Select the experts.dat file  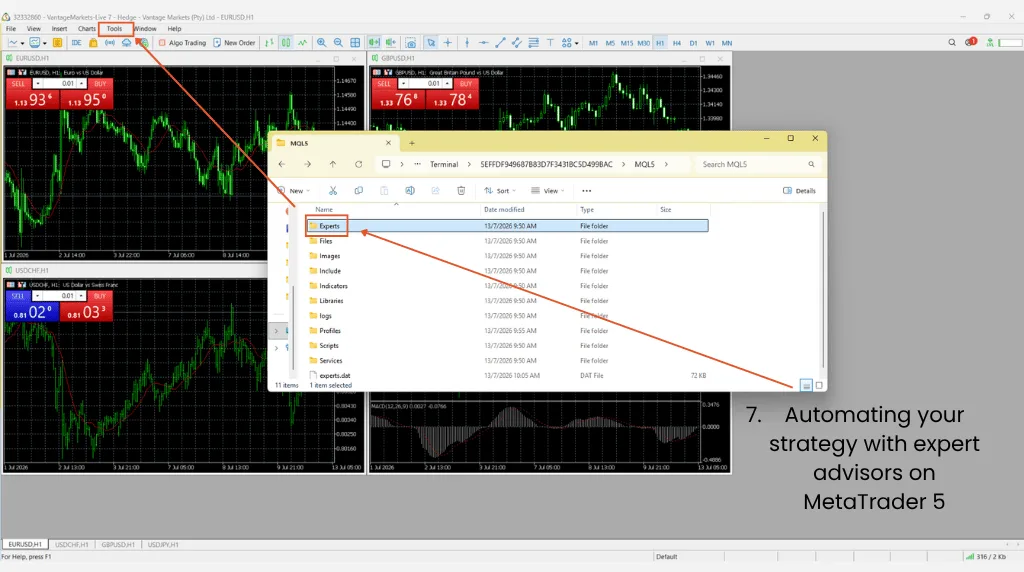(x=507, y=375)
